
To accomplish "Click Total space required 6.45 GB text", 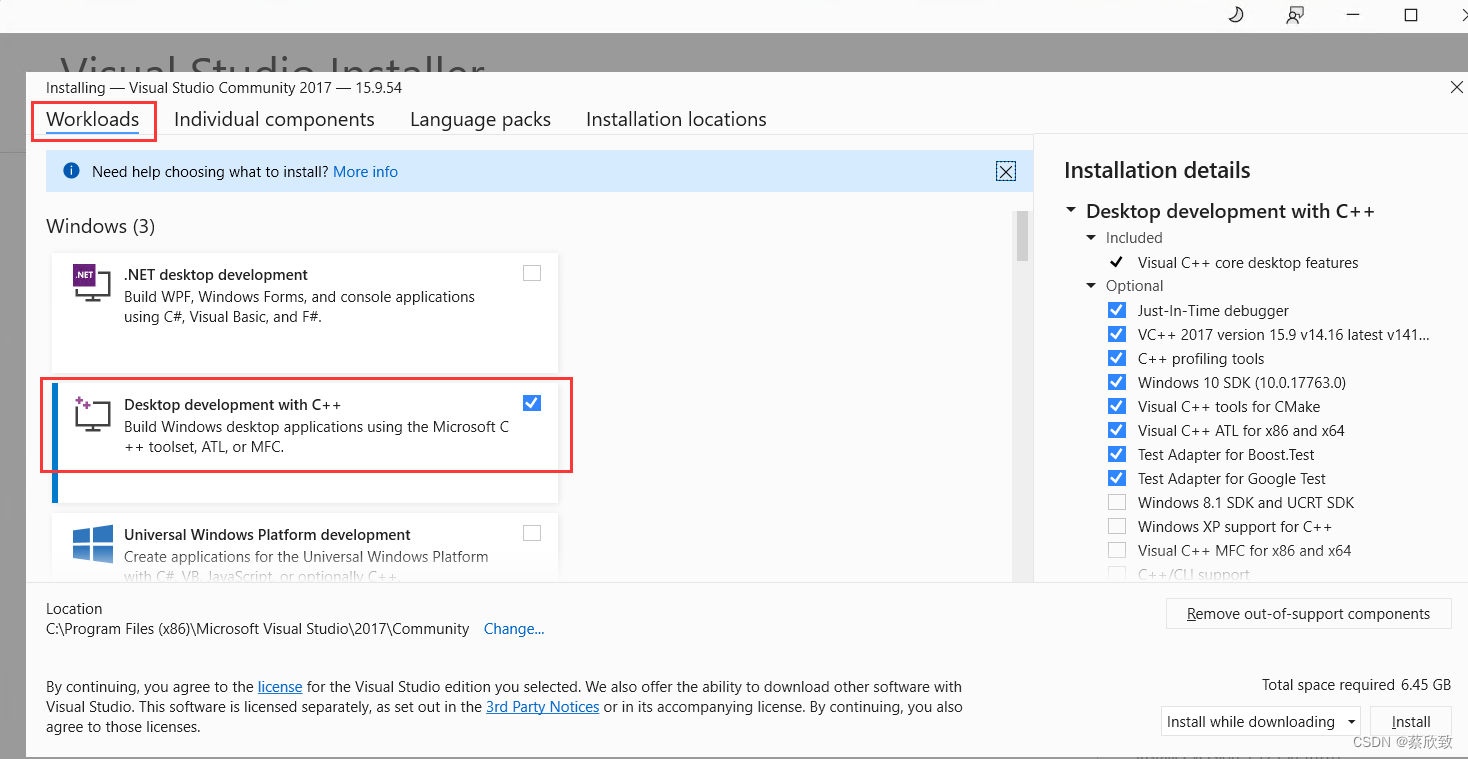I will coord(1356,685).
